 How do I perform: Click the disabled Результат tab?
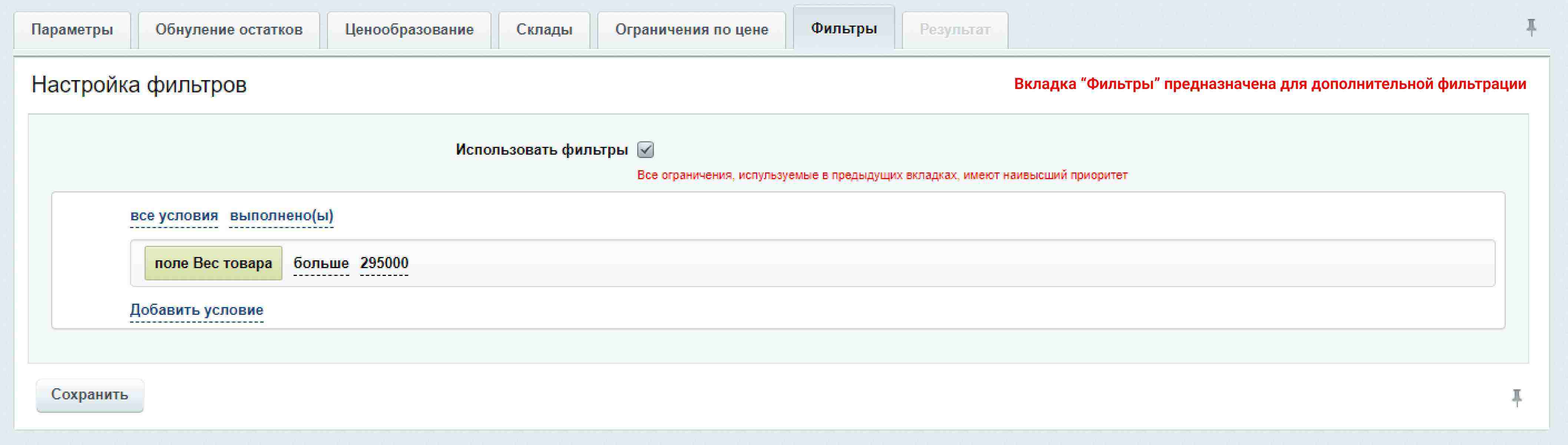pos(955,30)
